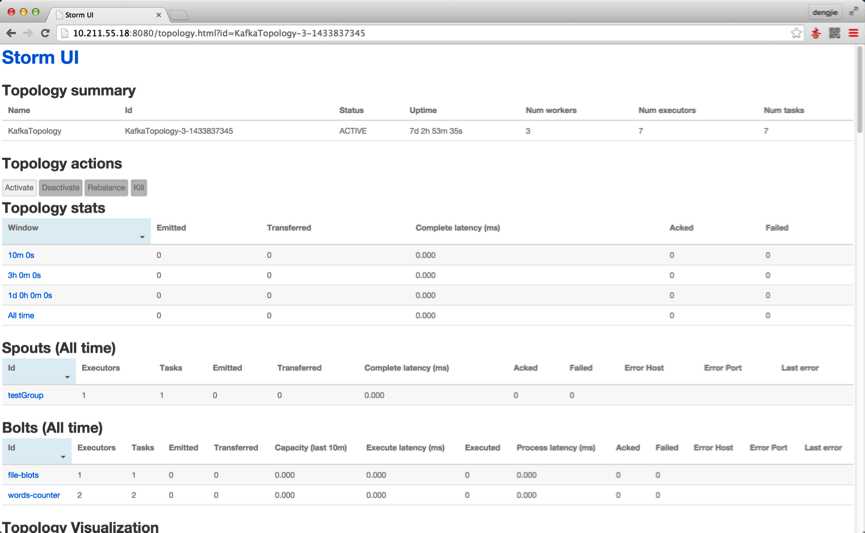Viewport: 865px width, 533px height.
Task: Click the Kill topology button
Action: pyautogui.click(x=138, y=188)
